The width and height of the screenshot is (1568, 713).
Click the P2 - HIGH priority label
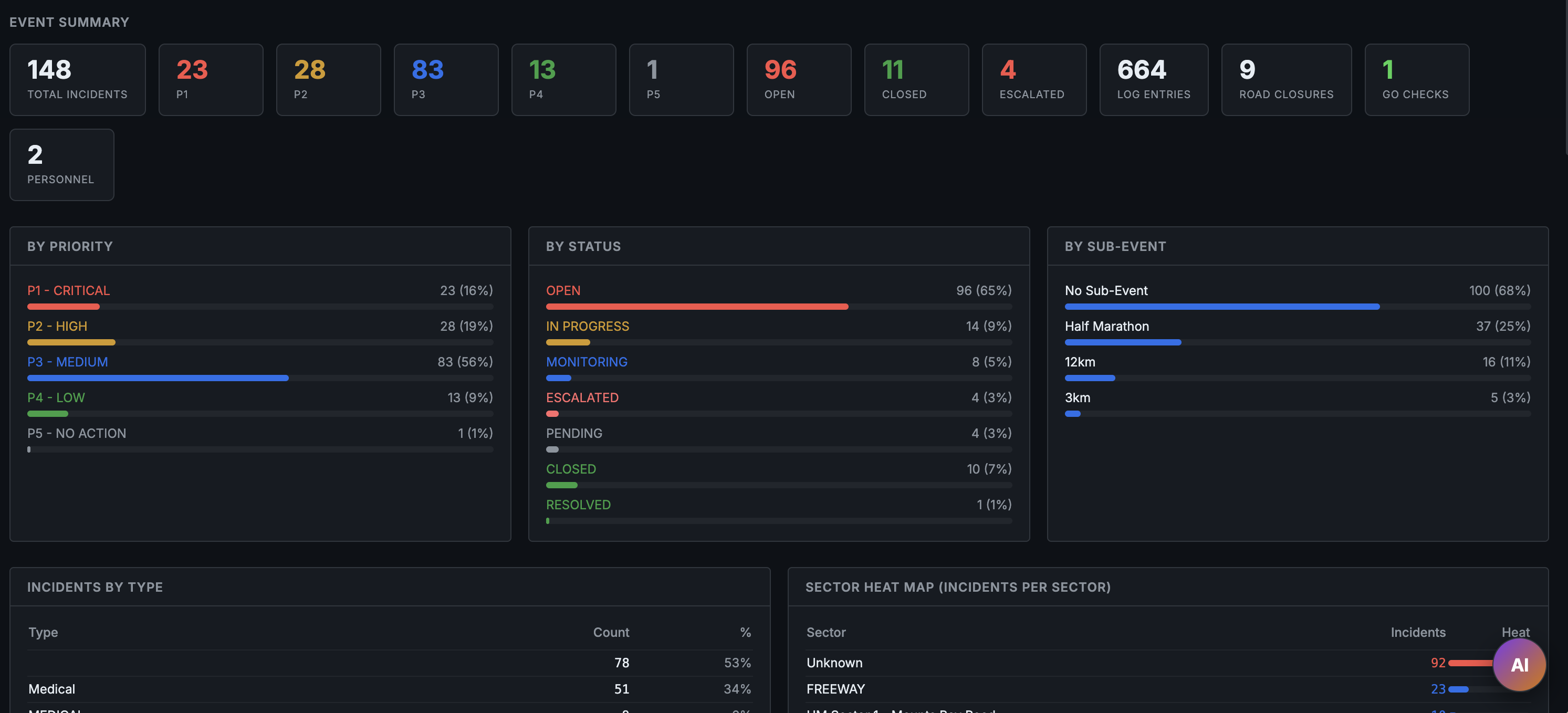[x=57, y=326]
